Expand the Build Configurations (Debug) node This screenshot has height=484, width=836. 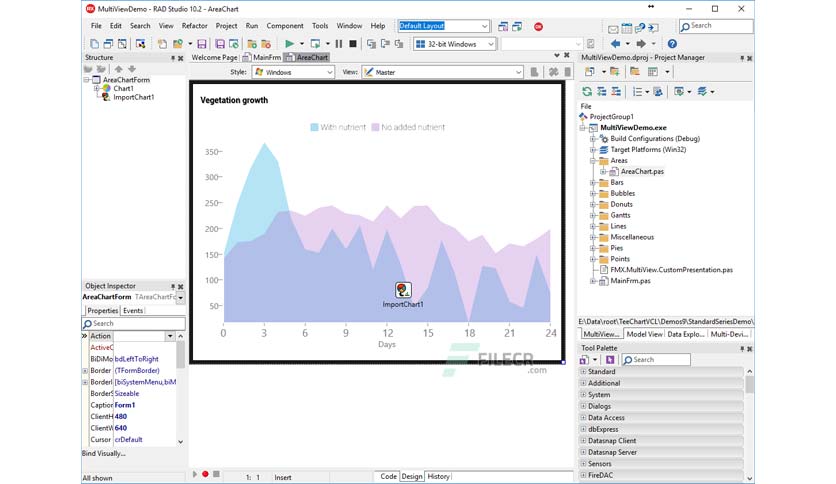(x=592, y=139)
